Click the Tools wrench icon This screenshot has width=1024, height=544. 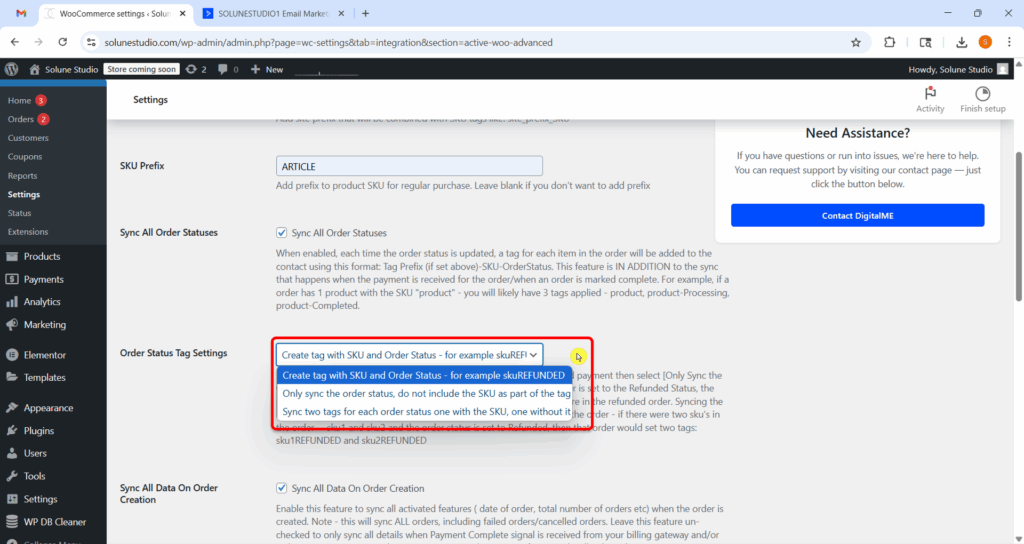coord(12,476)
